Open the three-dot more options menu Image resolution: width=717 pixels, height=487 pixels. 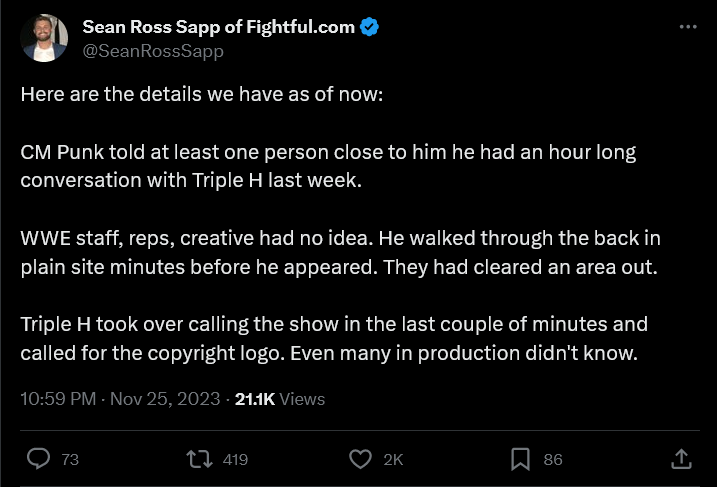(x=687, y=27)
